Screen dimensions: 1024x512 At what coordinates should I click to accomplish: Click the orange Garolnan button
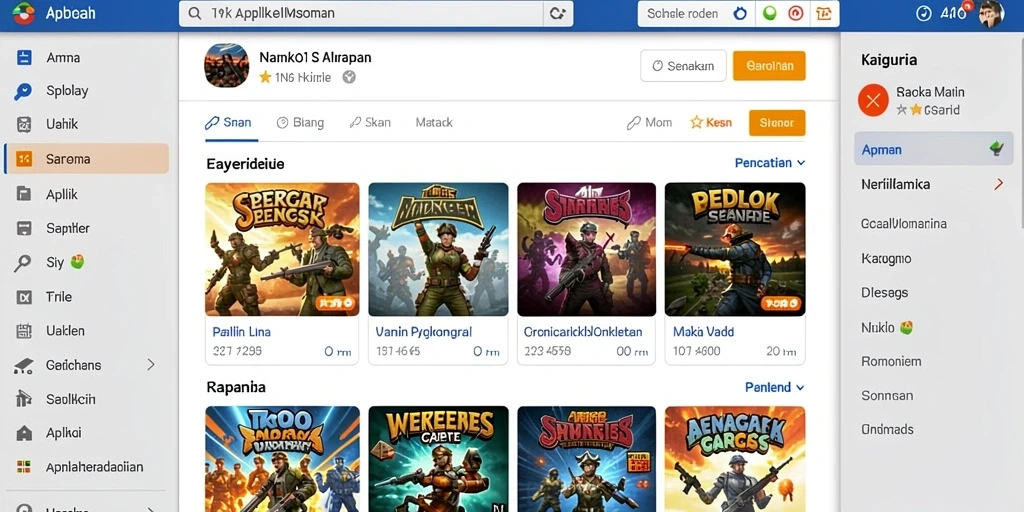tap(769, 65)
